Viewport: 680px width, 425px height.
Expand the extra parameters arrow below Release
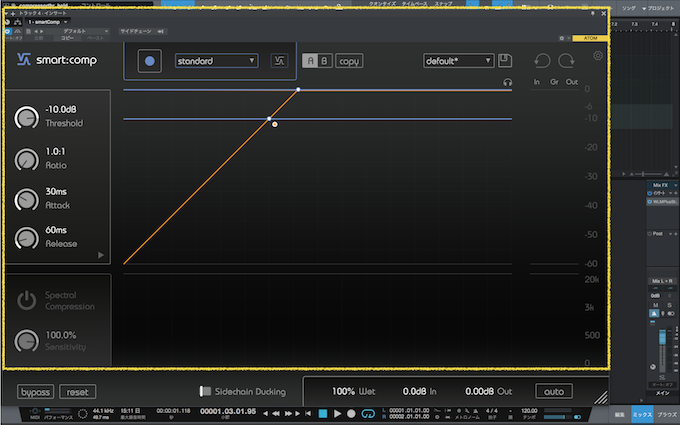click(x=101, y=255)
